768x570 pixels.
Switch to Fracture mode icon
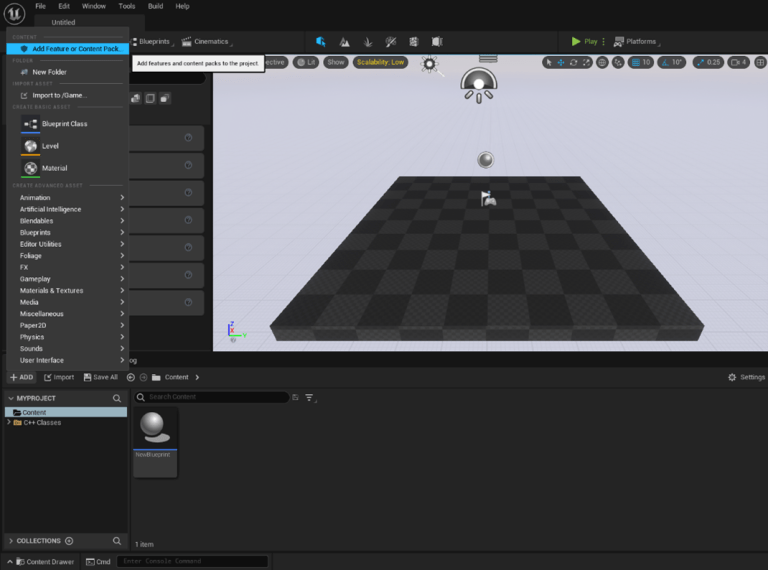414,42
